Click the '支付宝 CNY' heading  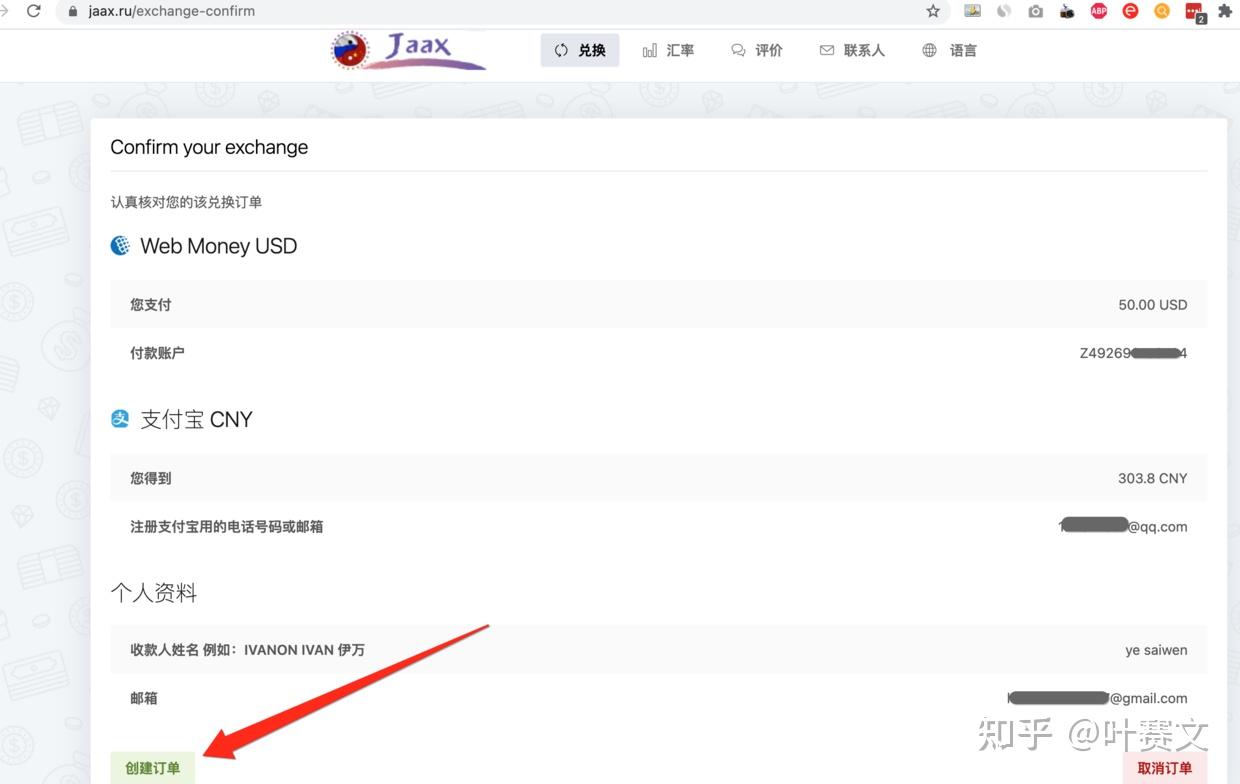pyautogui.click(x=196, y=419)
